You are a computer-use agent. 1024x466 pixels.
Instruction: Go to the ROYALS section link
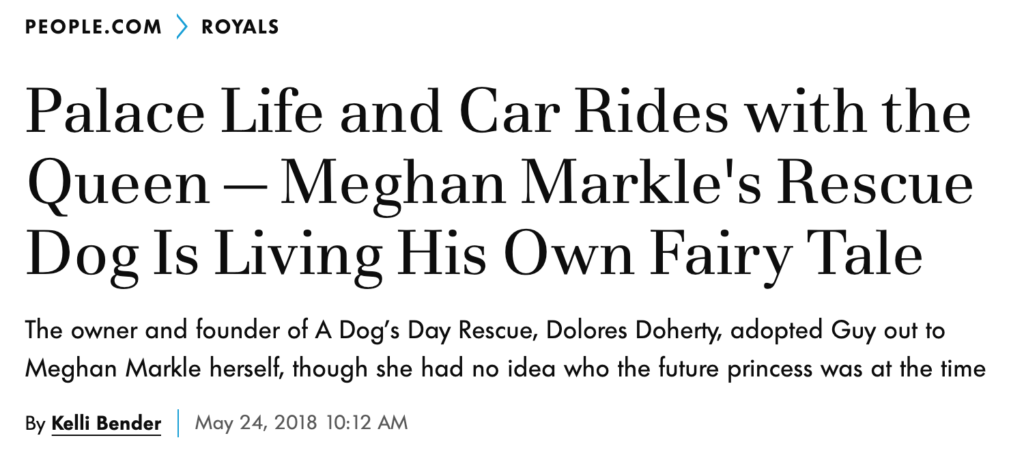pos(240,27)
